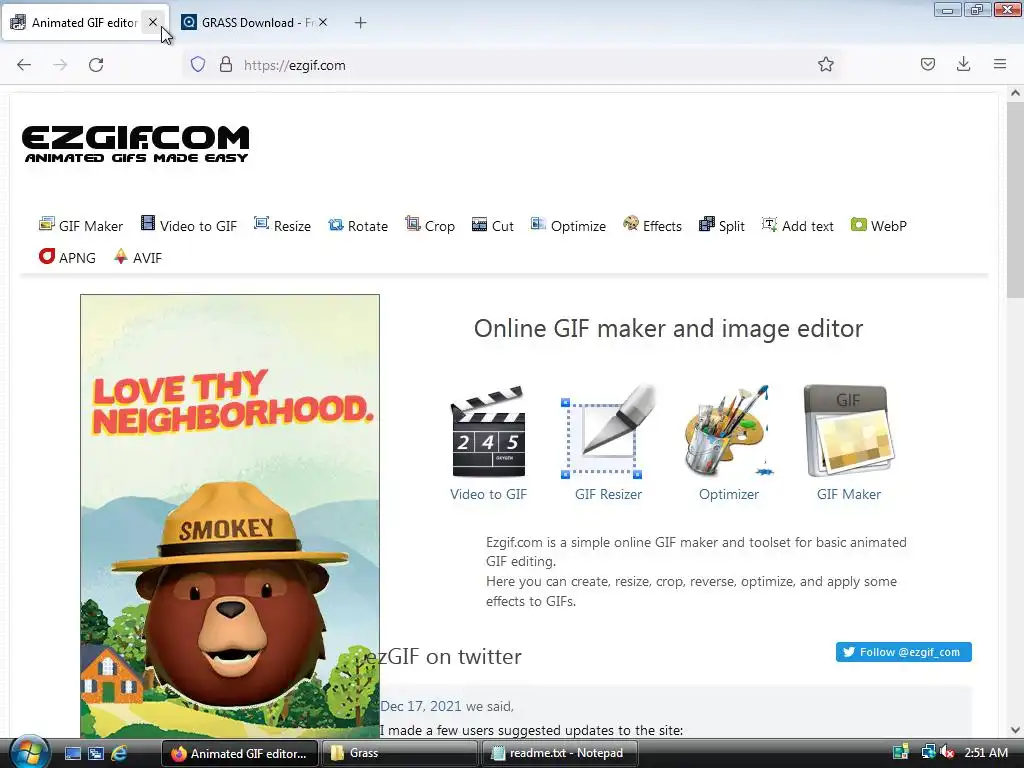Click the GIF Maker text link under icon
Viewport: 1024px width, 768px height.
click(848, 494)
